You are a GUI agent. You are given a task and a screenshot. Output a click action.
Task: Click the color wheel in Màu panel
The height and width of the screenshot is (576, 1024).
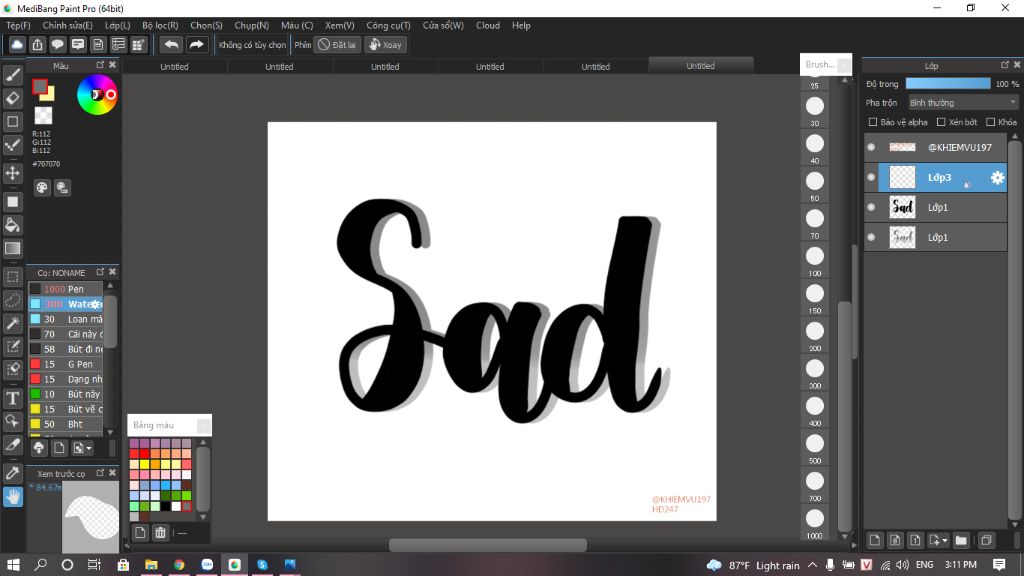click(x=97, y=95)
